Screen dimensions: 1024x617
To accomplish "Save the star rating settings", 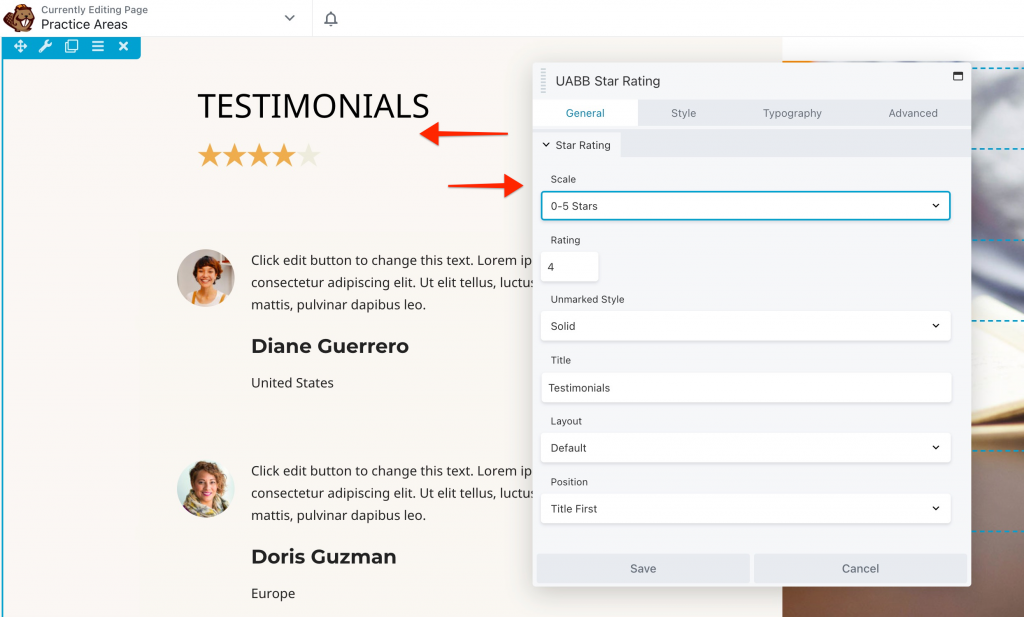I will 642,568.
